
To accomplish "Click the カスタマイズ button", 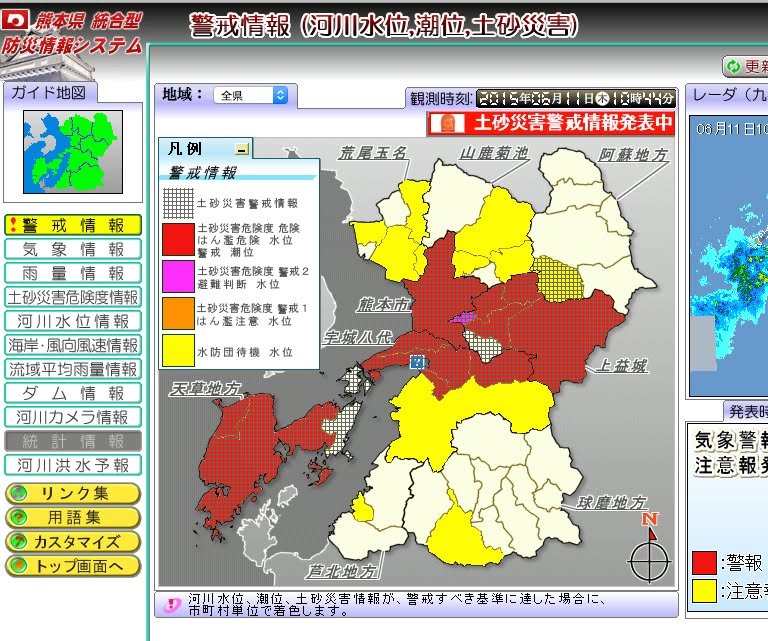I will [73, 542].
